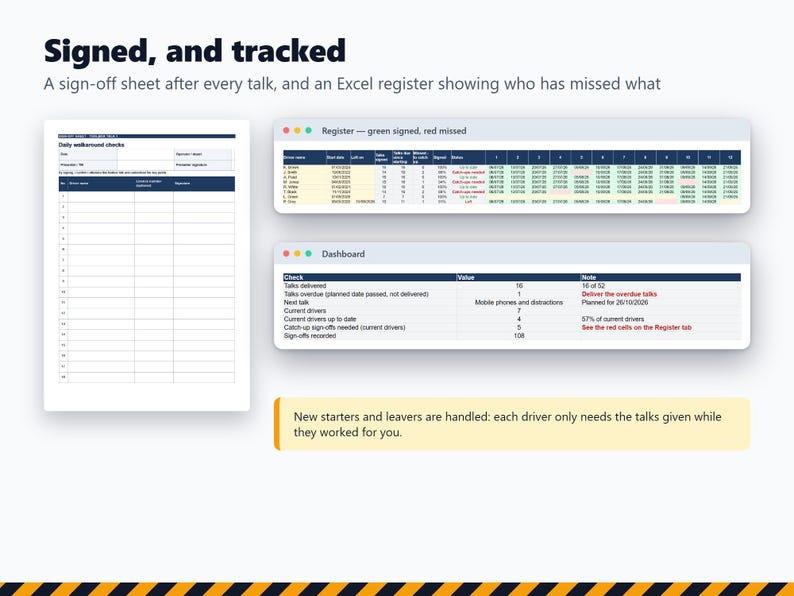Click 'Presenter signature' field on the sign-off sheet
This screenshot has width=794, height=596.
pos(204,165)
